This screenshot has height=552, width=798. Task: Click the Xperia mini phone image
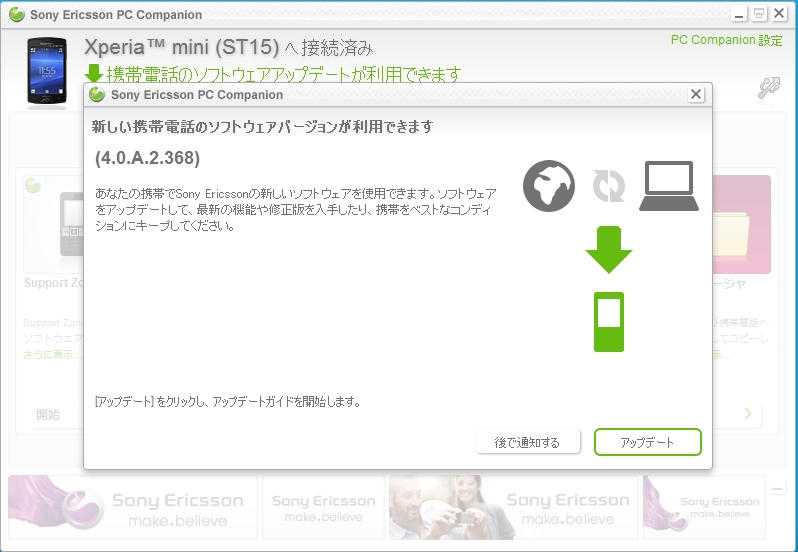click(47, 70)
